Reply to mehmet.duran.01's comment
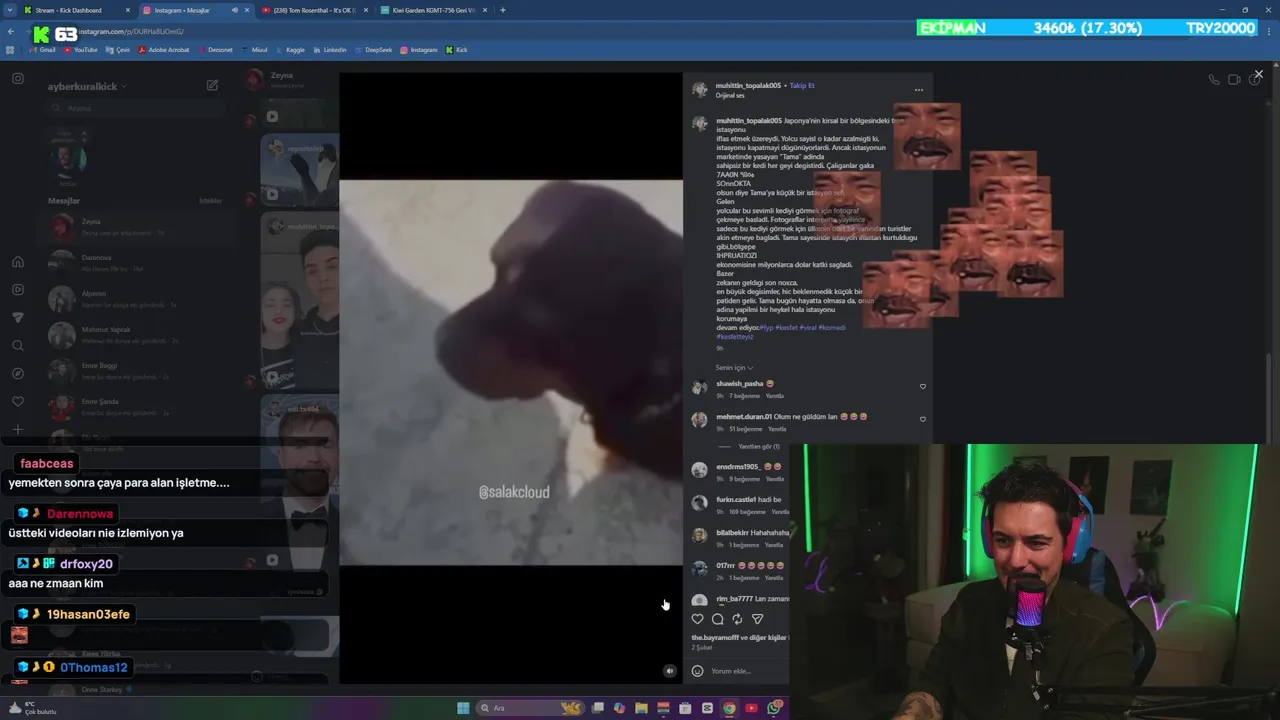1280x720 pixels. (x=777, y=429)
